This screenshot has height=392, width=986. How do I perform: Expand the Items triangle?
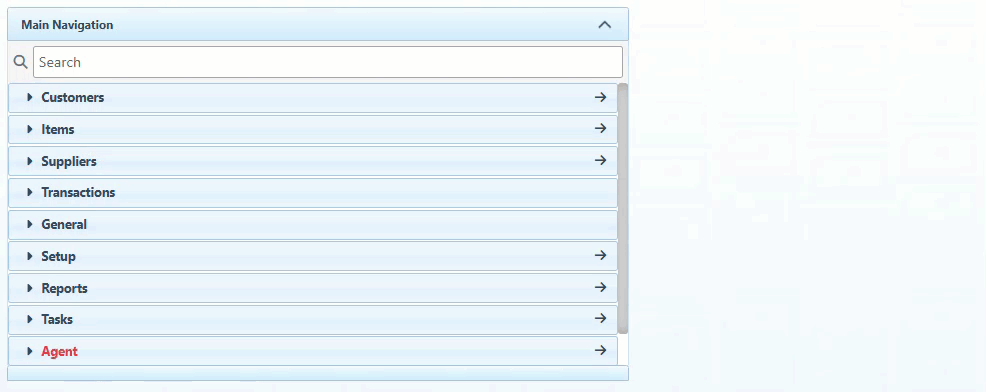[30, 129]
